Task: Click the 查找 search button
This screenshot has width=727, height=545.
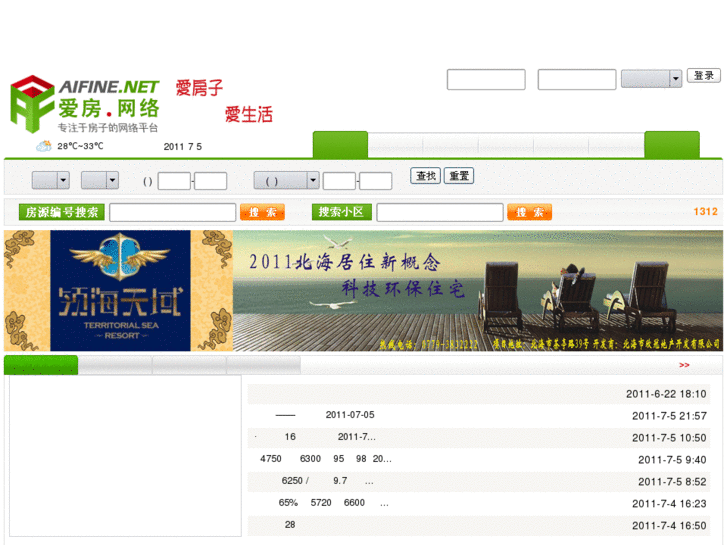Action: tap(426, 176)
